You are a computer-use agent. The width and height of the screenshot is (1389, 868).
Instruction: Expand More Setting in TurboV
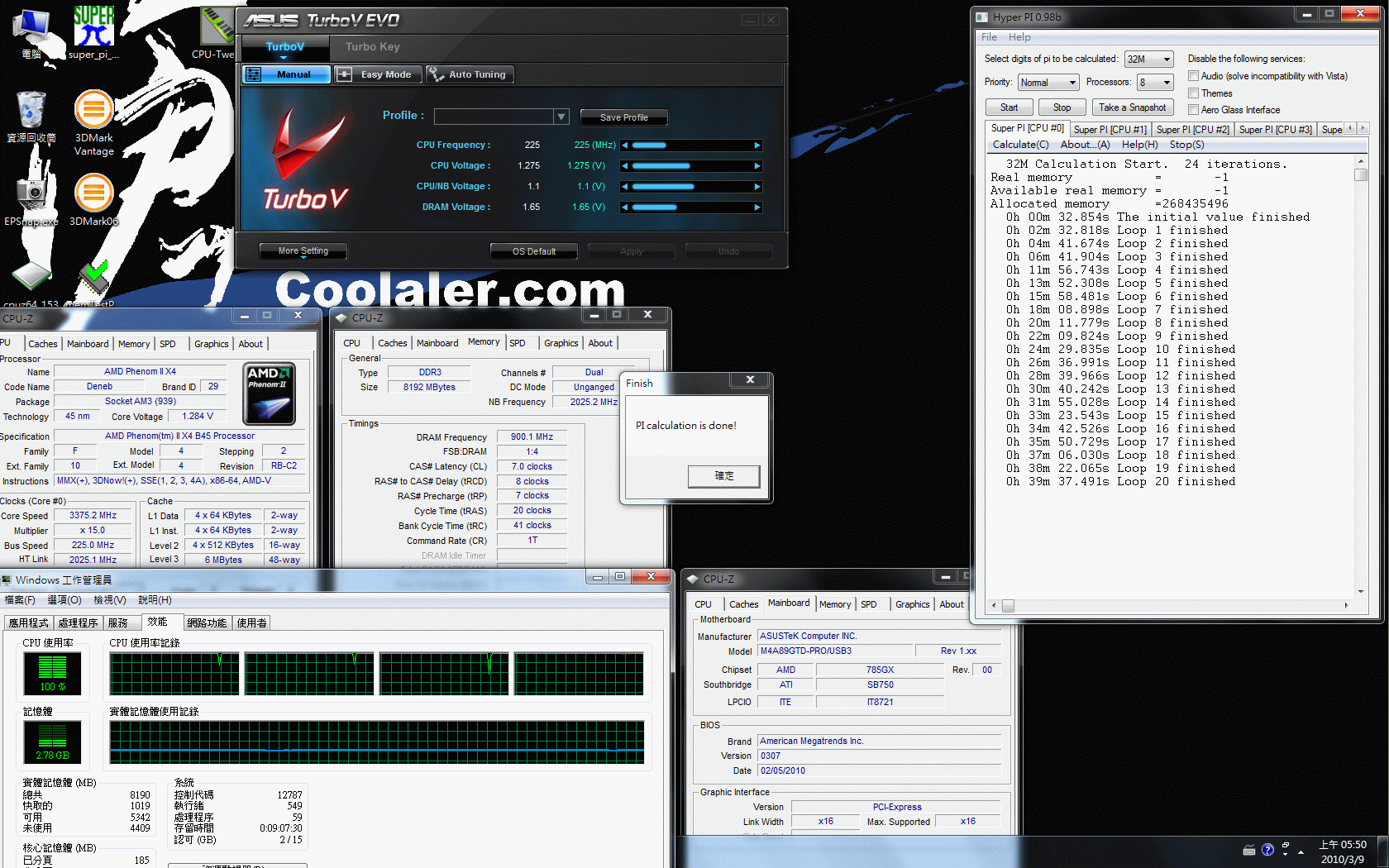tap(303, 251)
